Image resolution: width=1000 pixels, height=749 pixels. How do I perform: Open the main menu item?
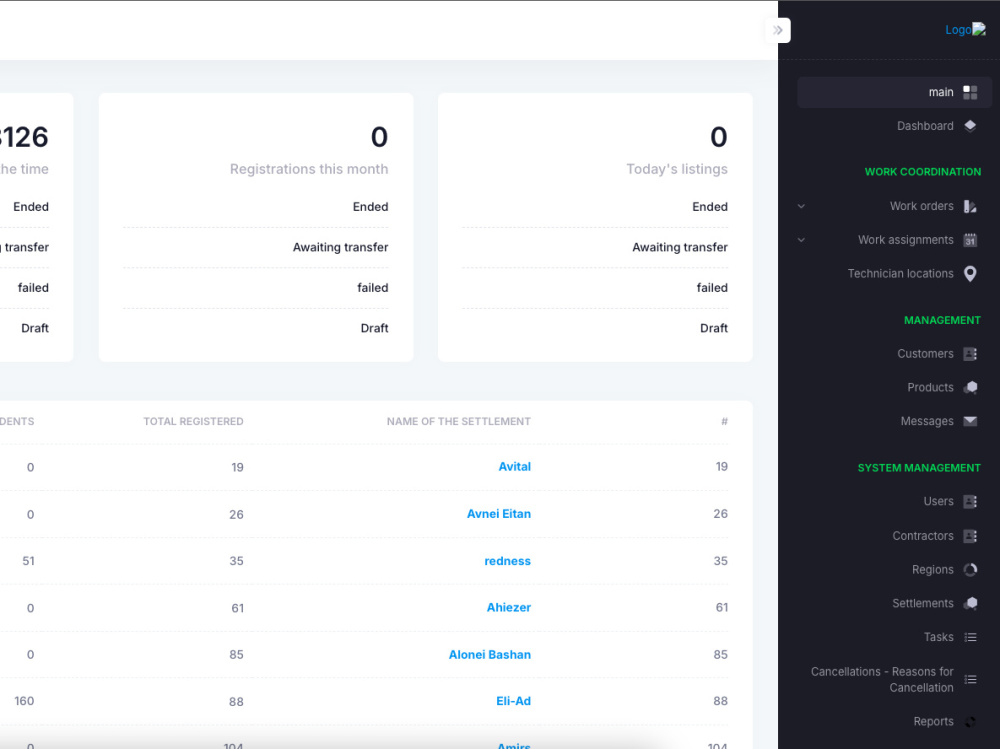[x=894, y=93]
